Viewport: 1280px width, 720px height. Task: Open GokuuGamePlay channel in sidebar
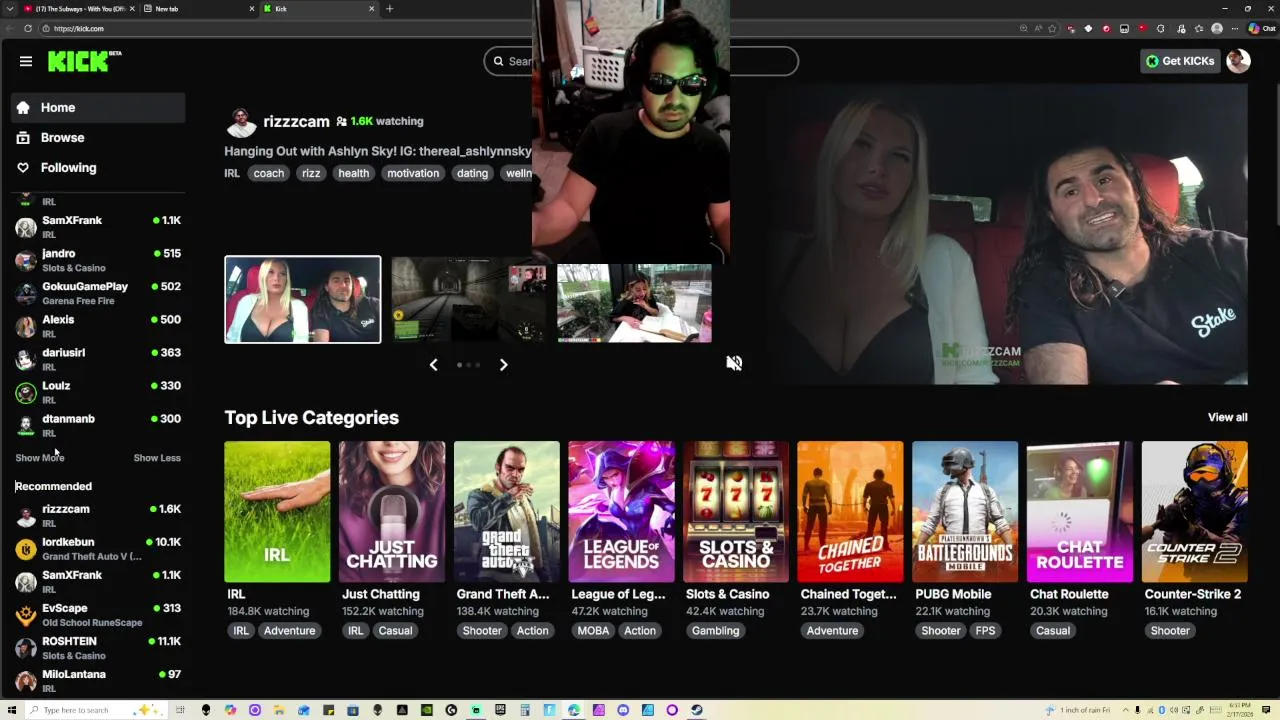click(x=98, y=293)
